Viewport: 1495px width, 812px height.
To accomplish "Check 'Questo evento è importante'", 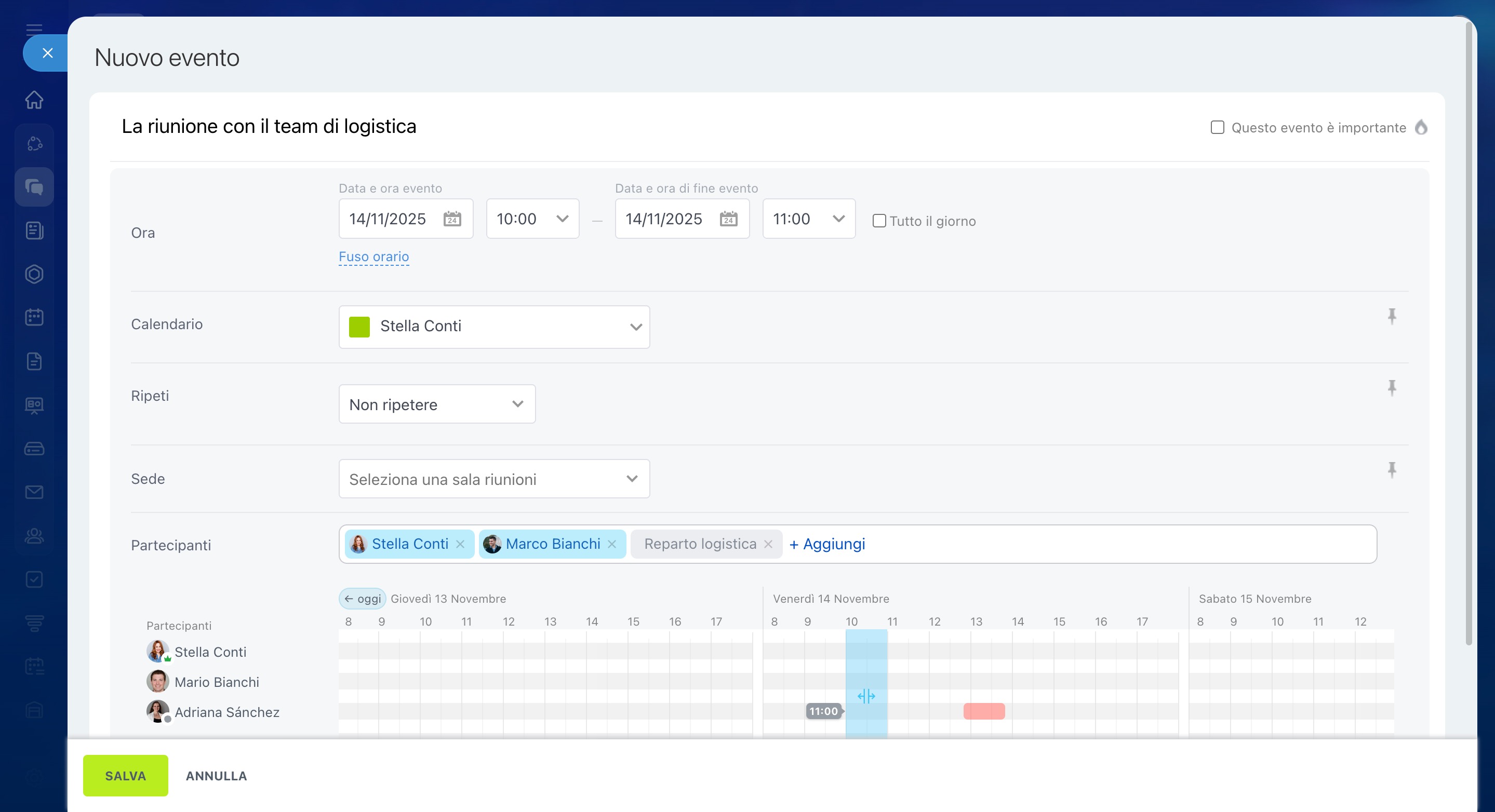I will coord(1217,128).
